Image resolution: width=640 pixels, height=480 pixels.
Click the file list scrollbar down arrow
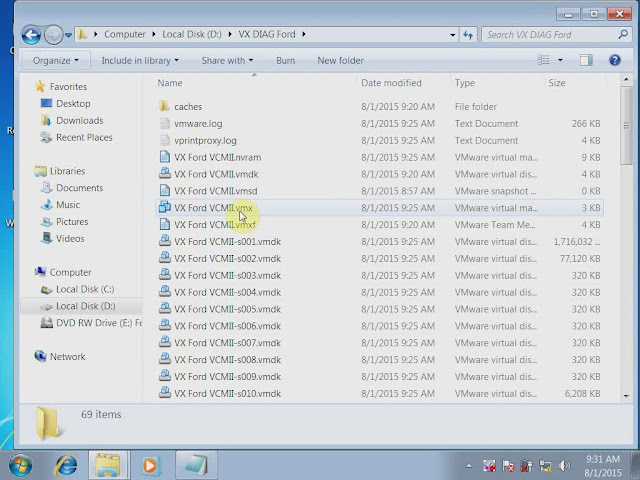pos(626,396)
